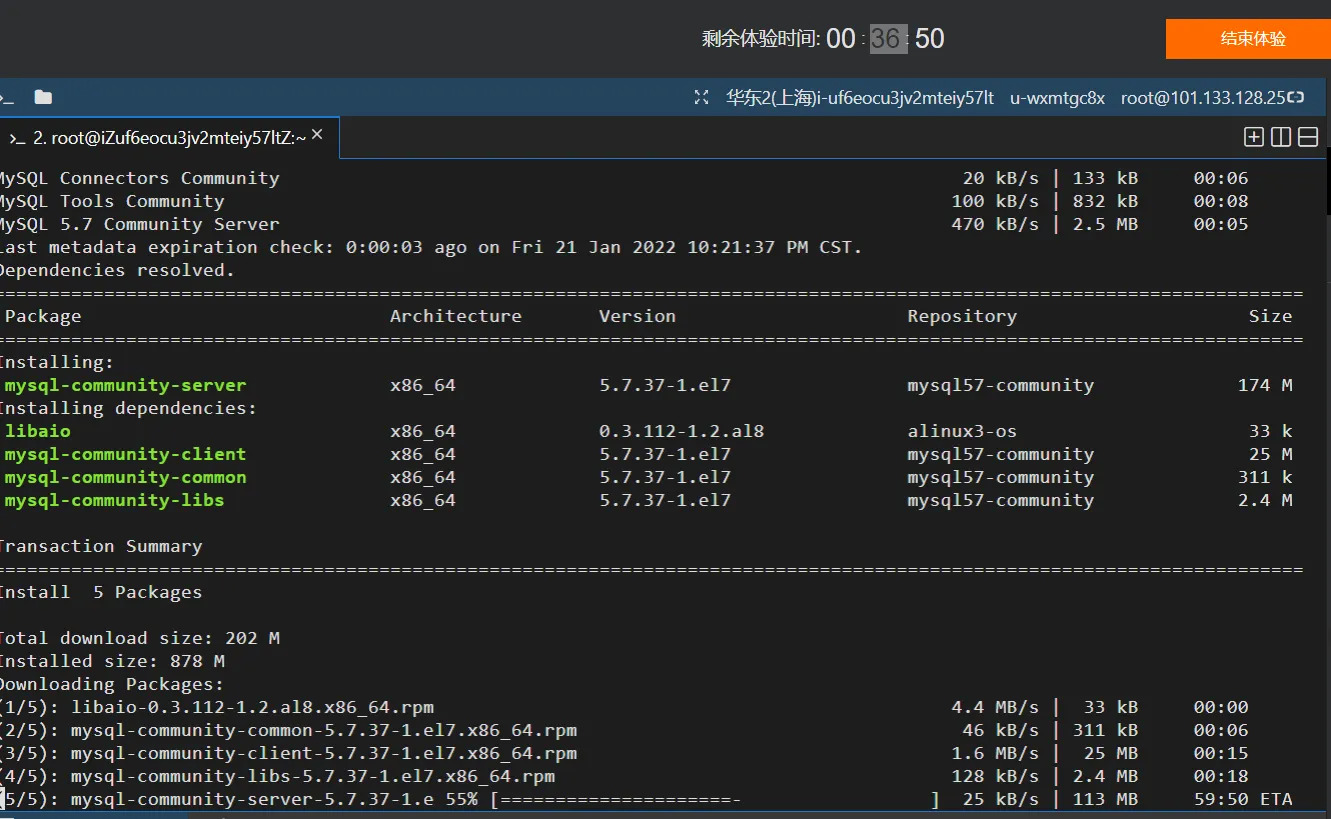Click the 剩余体验时间 remaining time label
The image size is (1331, 819).
pyautogui.click(x=760, y=39)
